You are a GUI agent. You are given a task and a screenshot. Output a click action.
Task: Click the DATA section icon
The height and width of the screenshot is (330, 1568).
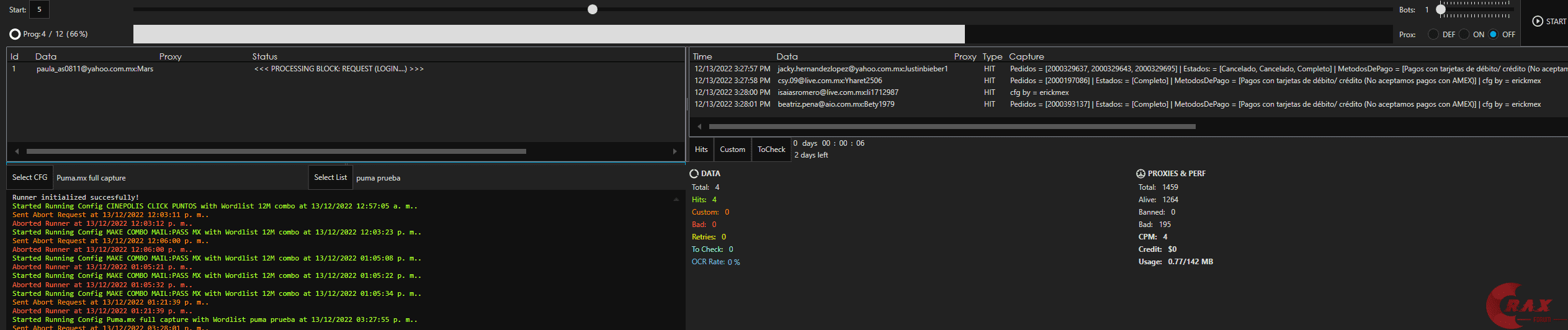pyautogui.click(x=694, y=174)
